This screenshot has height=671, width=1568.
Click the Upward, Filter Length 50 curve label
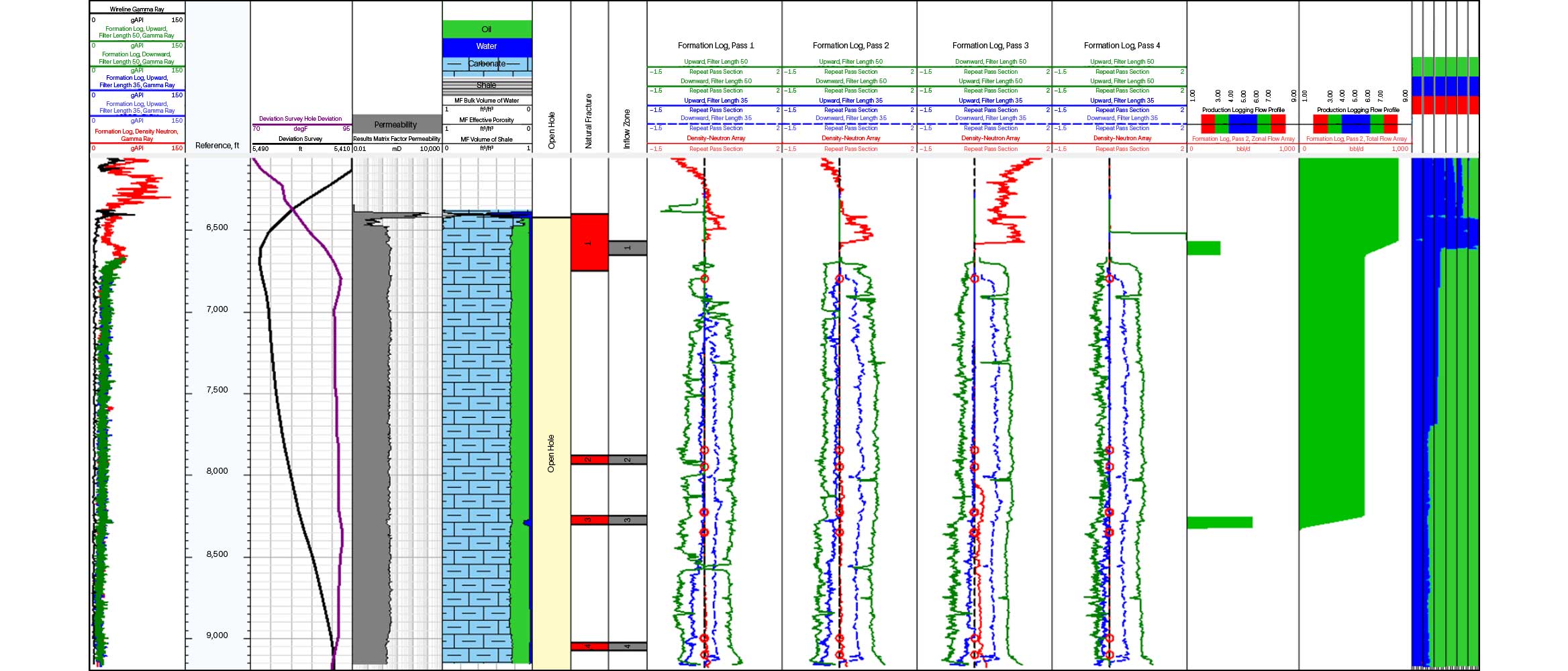pyautogui.click(x=715, y=61)
